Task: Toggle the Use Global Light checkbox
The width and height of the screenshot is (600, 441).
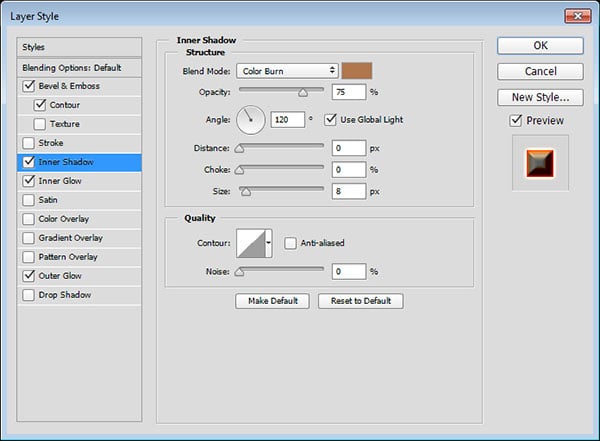Action: coord(331,120)
